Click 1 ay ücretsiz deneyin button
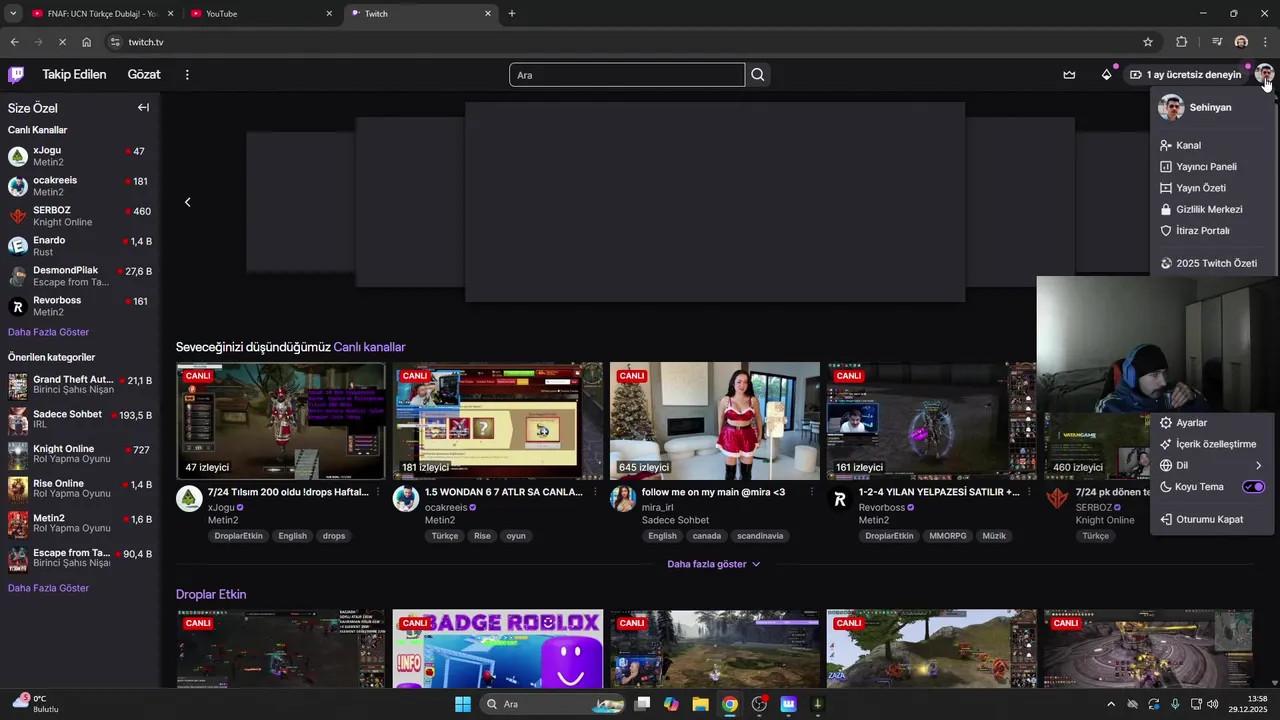 tap(1186, 75)
